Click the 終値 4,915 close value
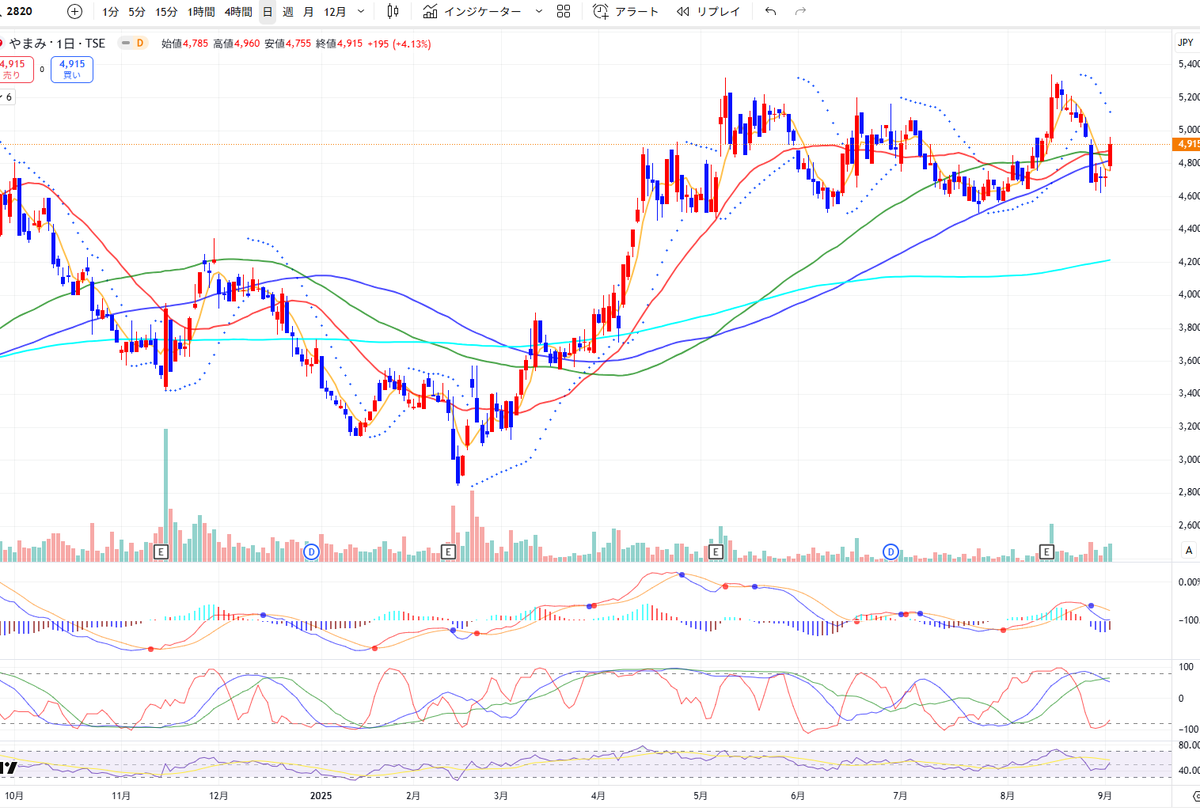Viewport: 1200px width, 811px height. [x=339, y=43]
